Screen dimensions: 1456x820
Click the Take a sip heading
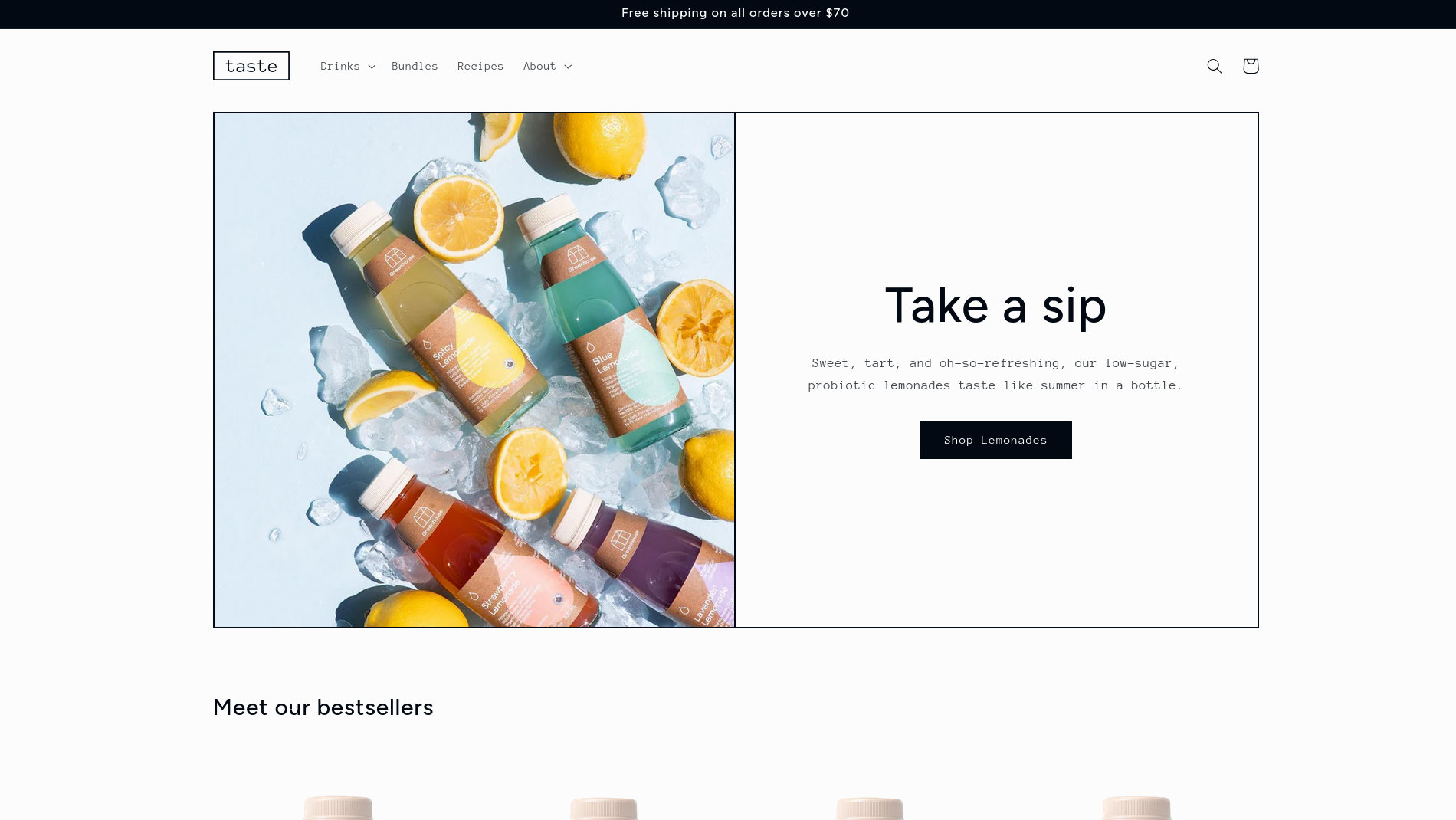click(x=995, y=305)
